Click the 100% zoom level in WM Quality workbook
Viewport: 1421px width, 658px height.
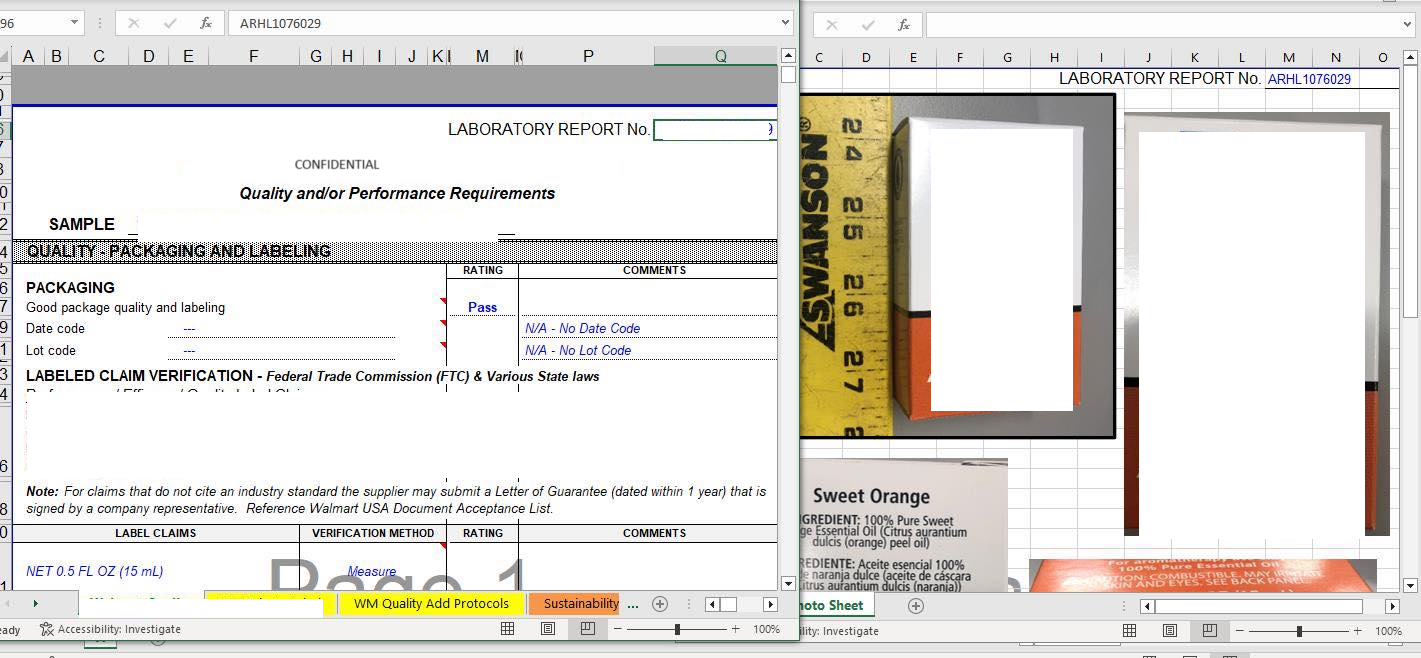(x=766, y=629)
